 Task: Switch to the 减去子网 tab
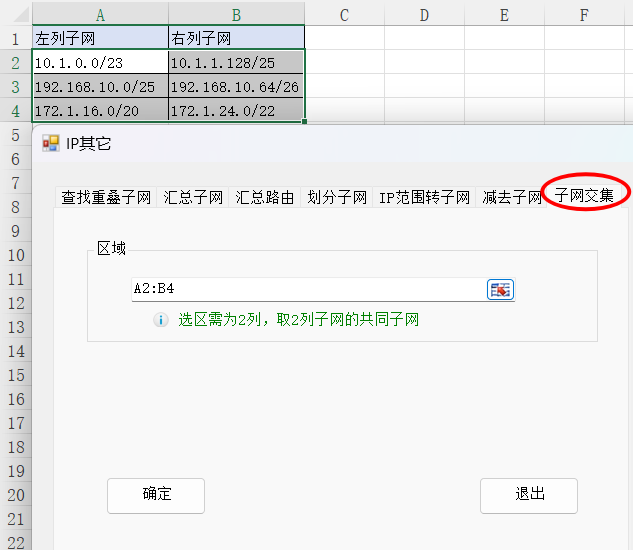[x=511, y=197]
